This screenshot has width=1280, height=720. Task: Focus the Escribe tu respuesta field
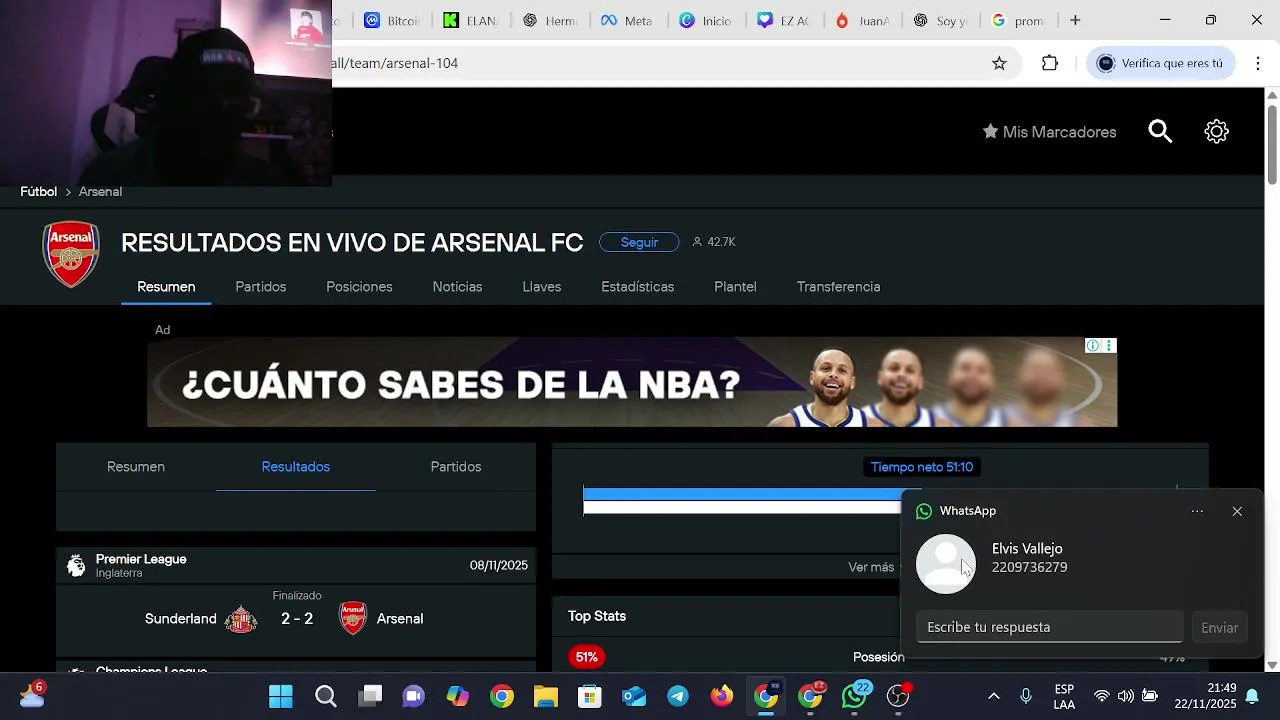[x=1049, y=627]
